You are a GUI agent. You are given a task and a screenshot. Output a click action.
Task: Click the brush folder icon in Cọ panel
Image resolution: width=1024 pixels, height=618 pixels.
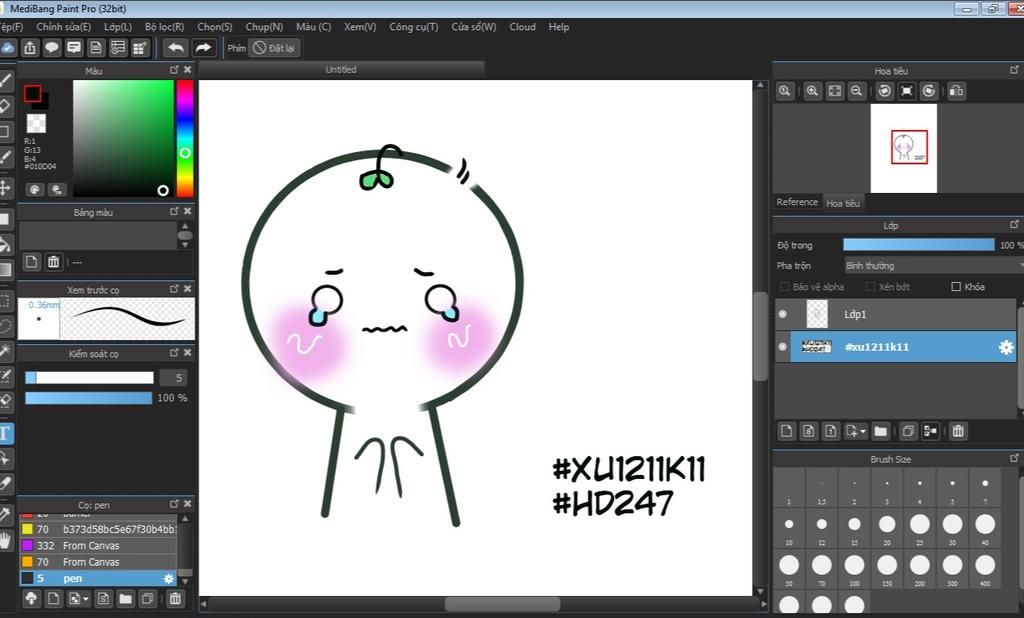coord(125,598)
